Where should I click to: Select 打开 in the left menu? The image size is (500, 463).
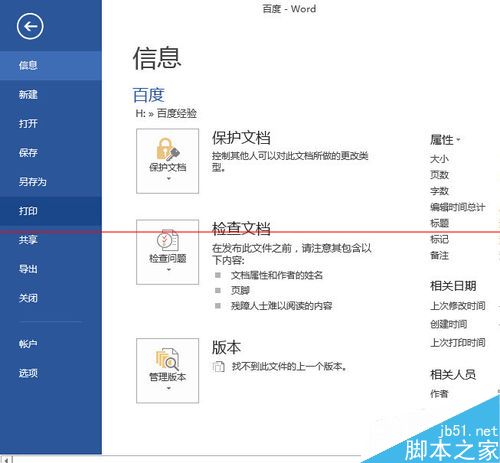pyautogui.click(x=51, y=124)
